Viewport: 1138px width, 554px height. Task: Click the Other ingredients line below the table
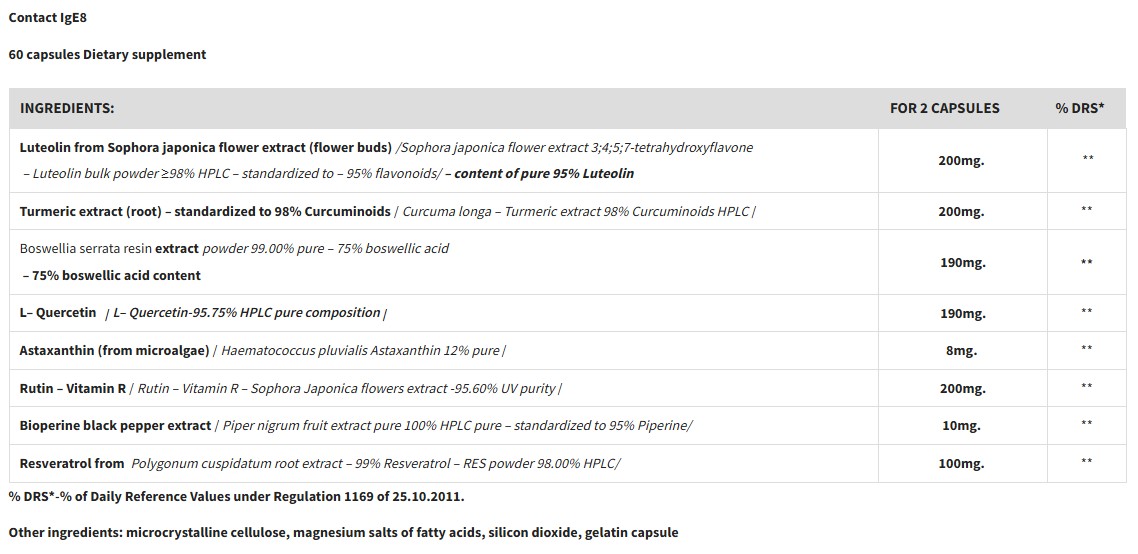(343, 532)
